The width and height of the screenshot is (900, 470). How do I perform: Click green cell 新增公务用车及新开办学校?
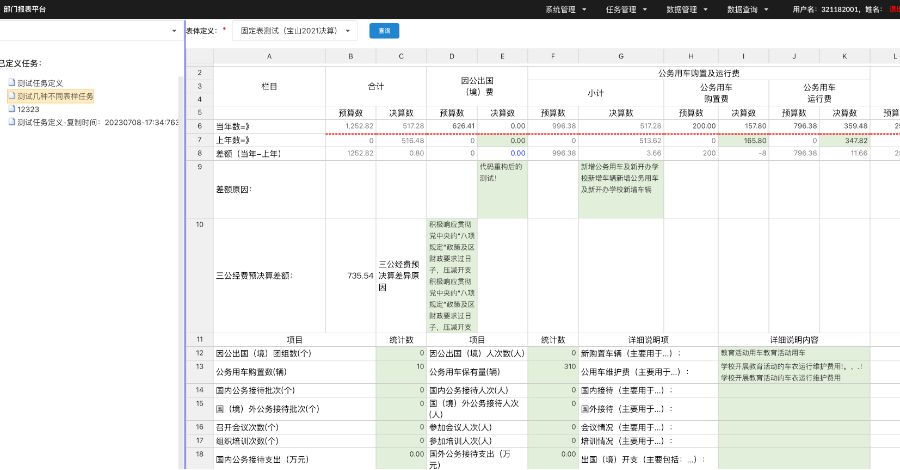(621, 189)
